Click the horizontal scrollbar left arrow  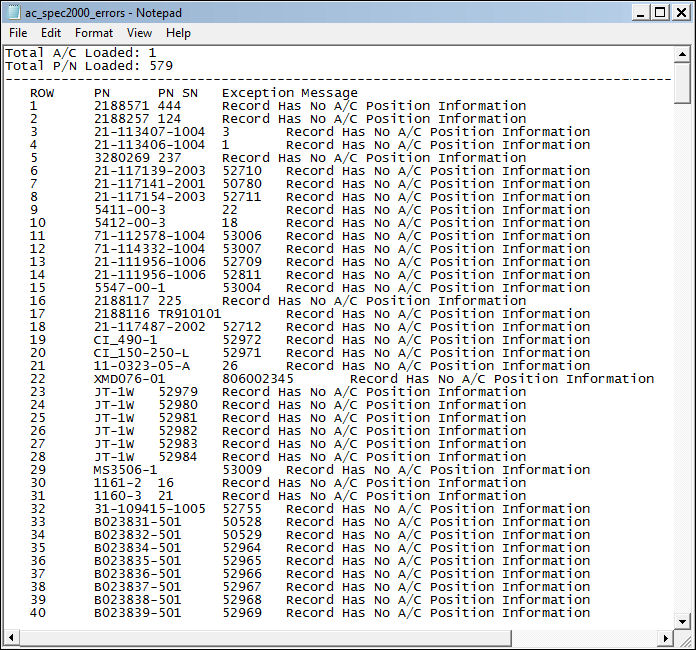coord(11,638)
